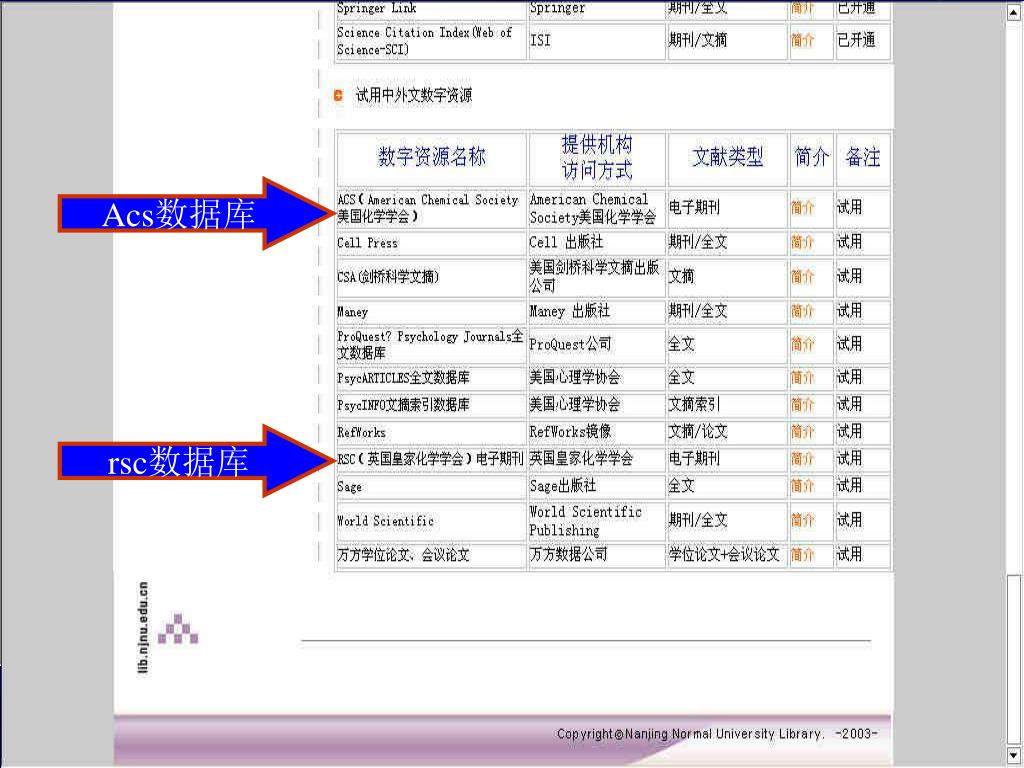This screenshot has height=768, width=1024.
Task: Open 简介 link for 万方学位论文 row
Action: 803,554
